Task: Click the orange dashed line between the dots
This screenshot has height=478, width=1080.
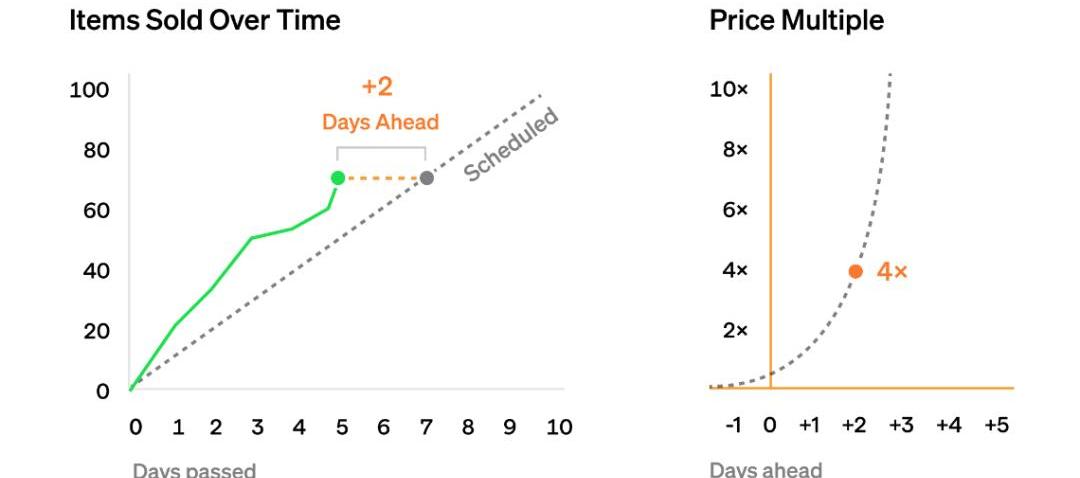Action: (383, 178)
